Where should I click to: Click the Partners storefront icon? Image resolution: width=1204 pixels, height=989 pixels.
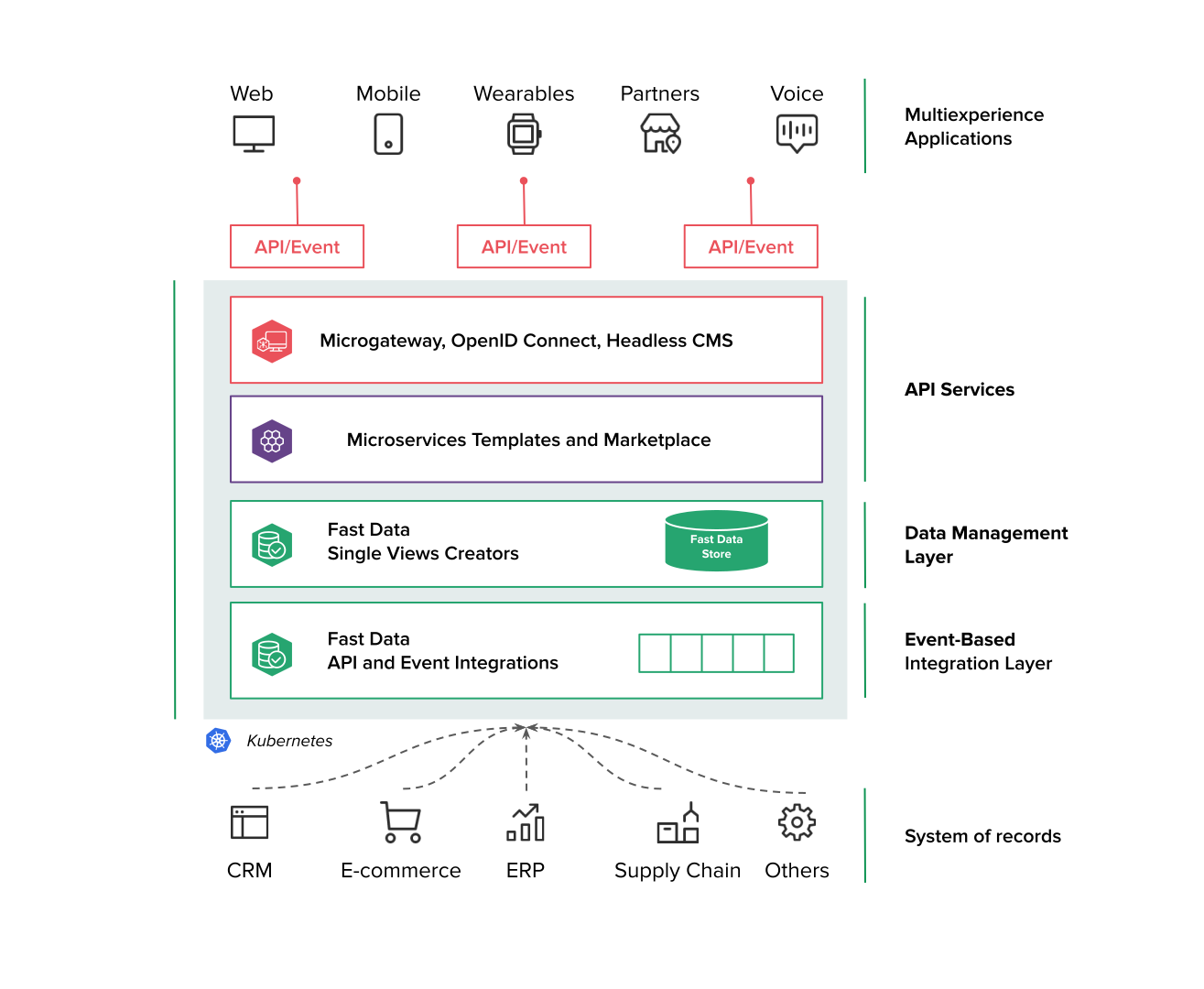click(x=660, y=134)
